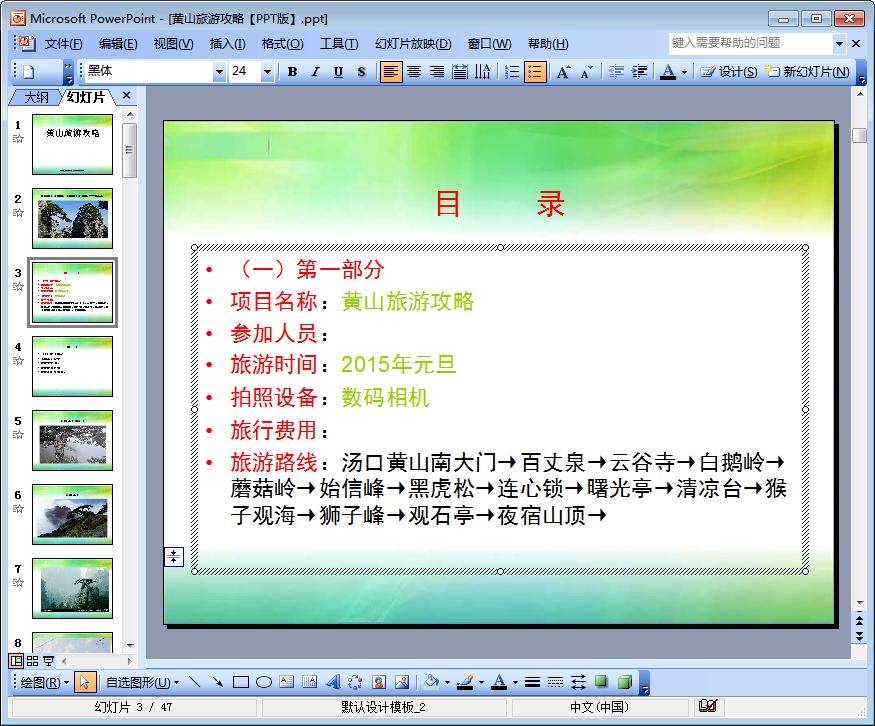The height and width of the screenshot is (726, 875).
Task: Click Decrease Indent icon
Action: click(616, 72)
